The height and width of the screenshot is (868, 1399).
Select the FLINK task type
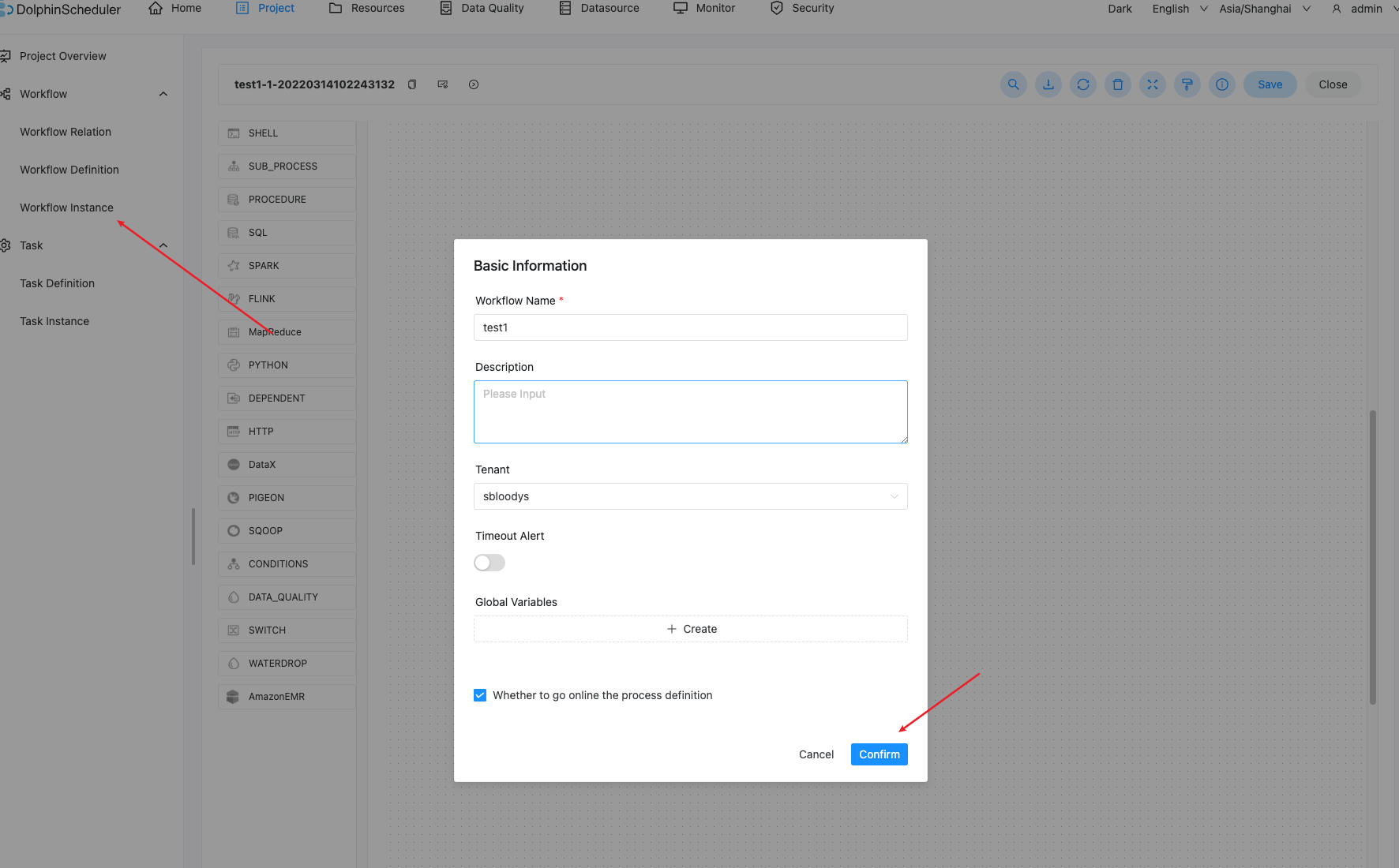coord(287,299)
